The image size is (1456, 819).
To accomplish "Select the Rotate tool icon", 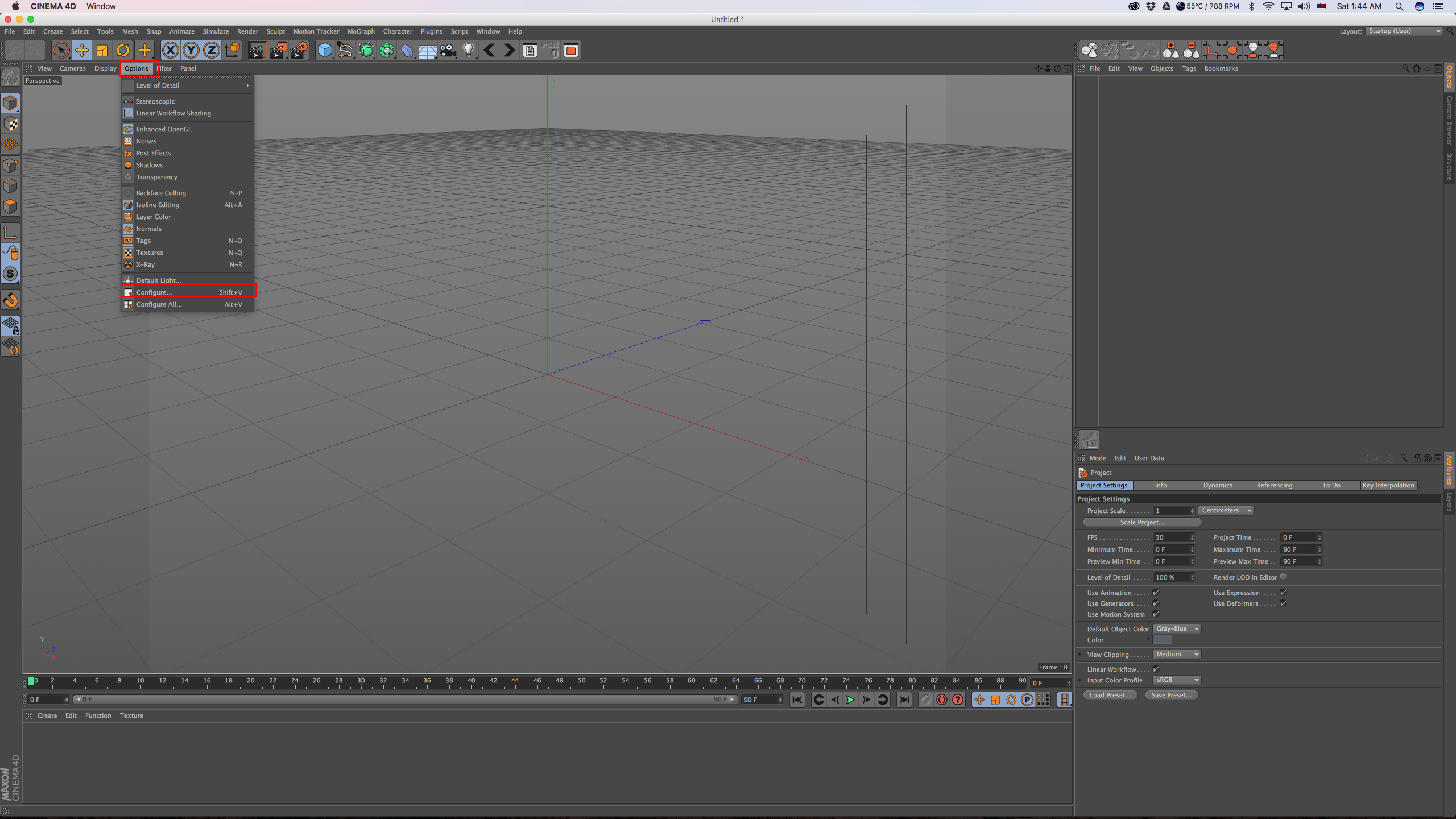I will [123, 51].
